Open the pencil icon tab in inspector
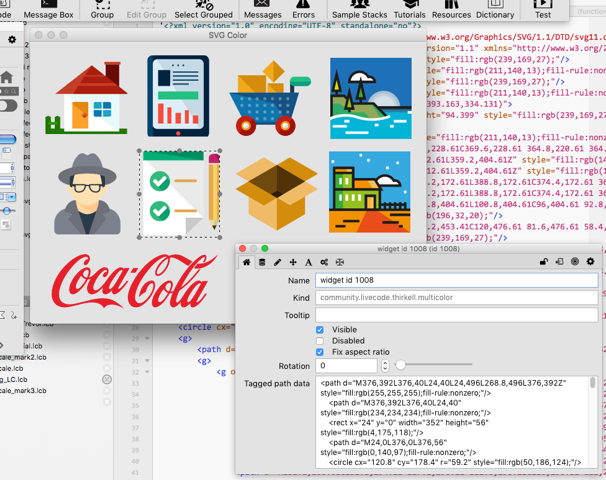 (277, 262)
